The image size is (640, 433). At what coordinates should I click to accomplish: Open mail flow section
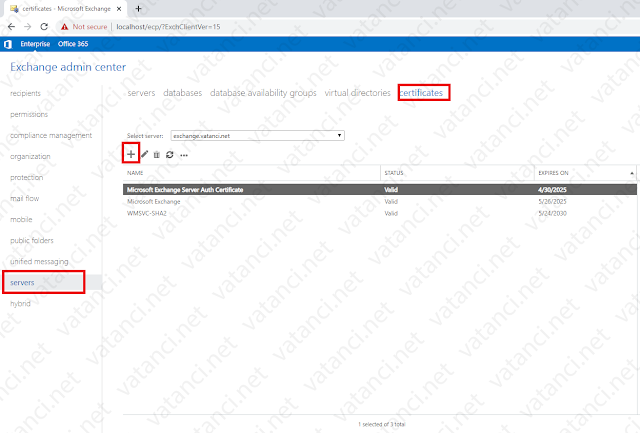coord(24,198)
